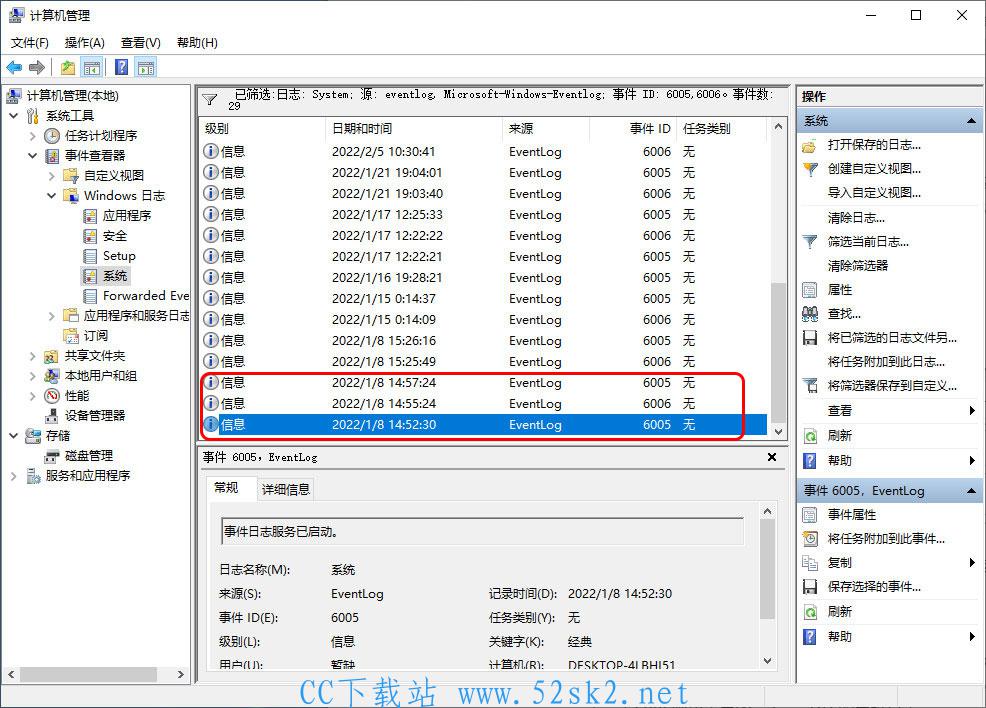Open 属性 in actions pane

pos(839,290)
